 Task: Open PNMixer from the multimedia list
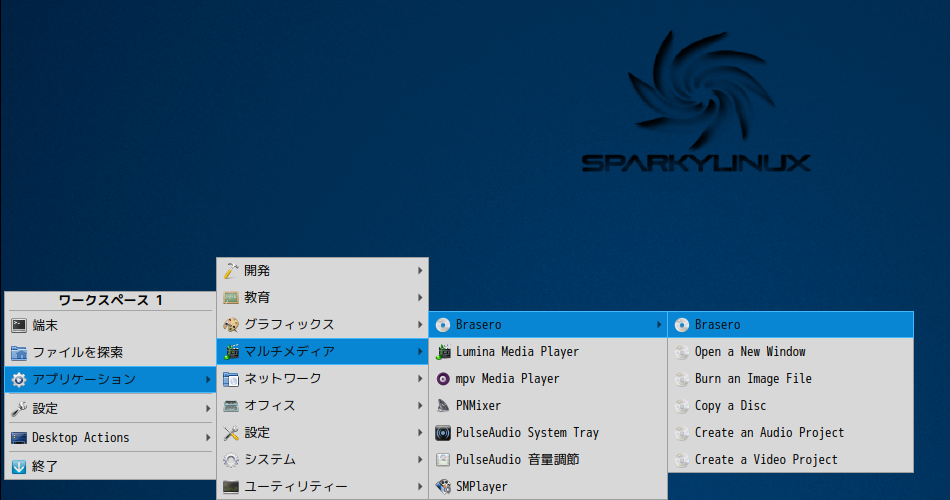click(548, 405)
